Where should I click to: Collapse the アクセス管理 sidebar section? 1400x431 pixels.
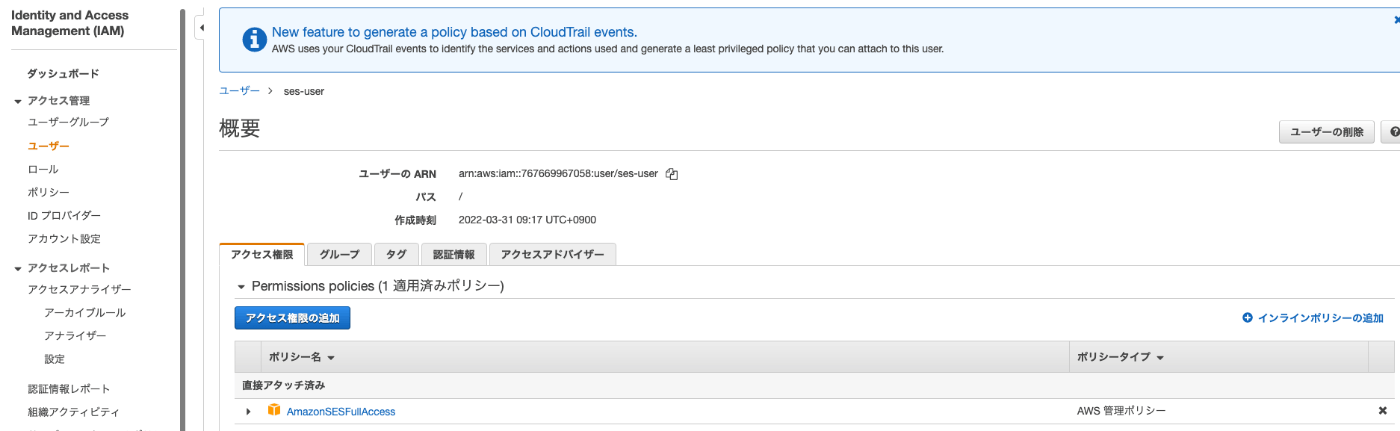18,101
